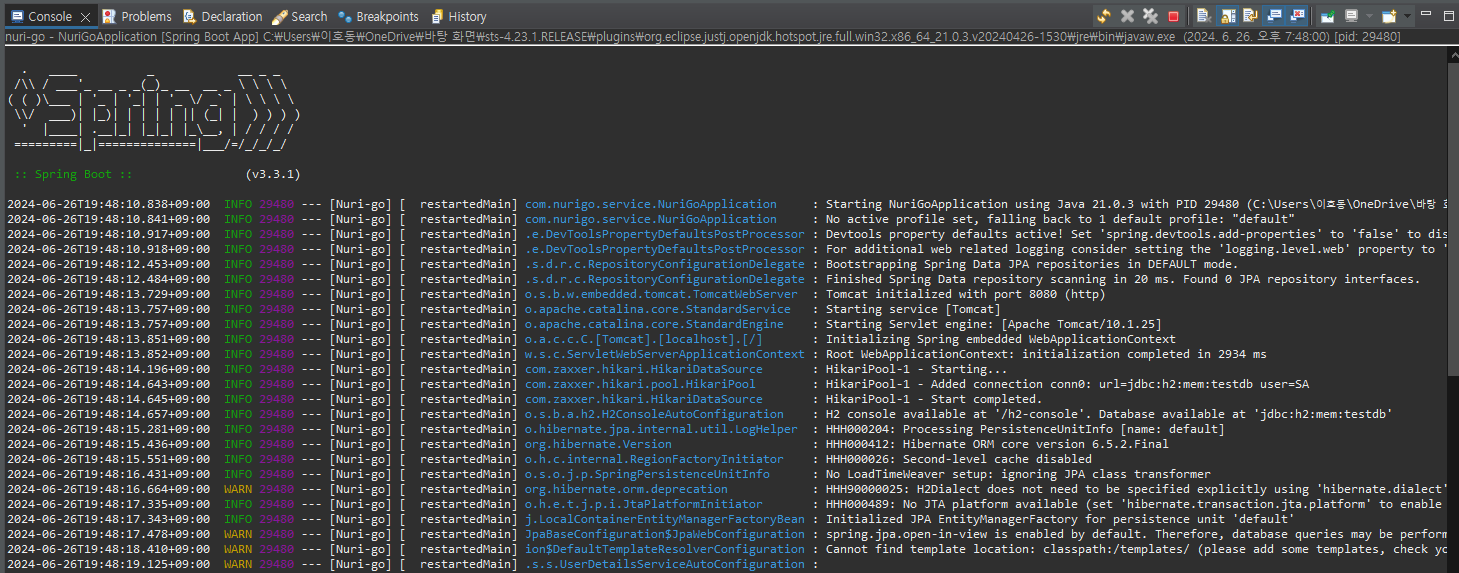Click Open Console icon
1459x573 pixels.
coord(1389,16)
